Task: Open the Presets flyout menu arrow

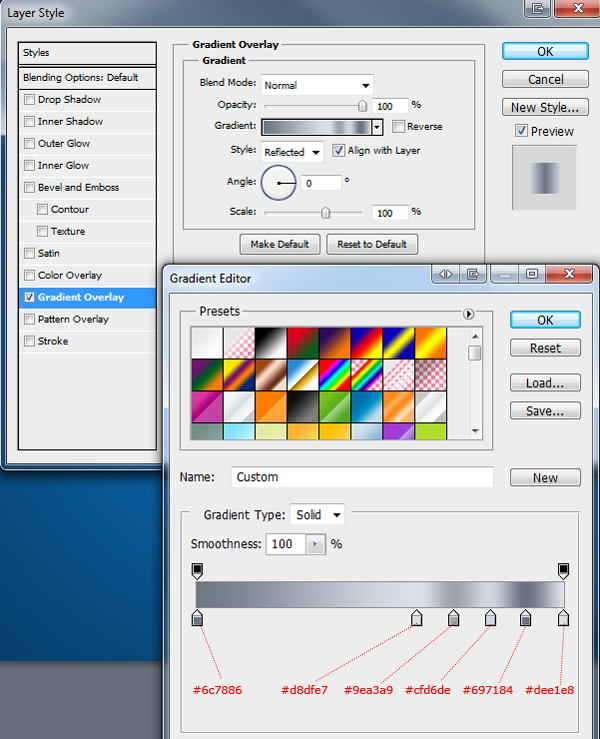Action: (468, 314)
